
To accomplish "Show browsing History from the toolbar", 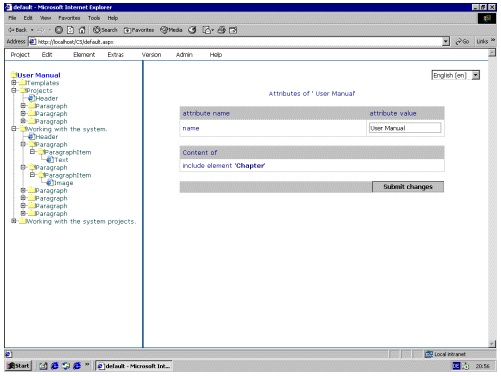I will (x=192, y=30).
